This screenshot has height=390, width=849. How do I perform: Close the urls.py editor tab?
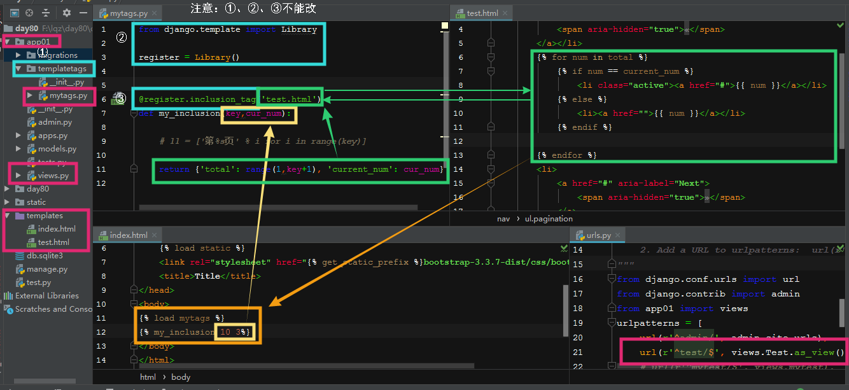pos(618,235)
